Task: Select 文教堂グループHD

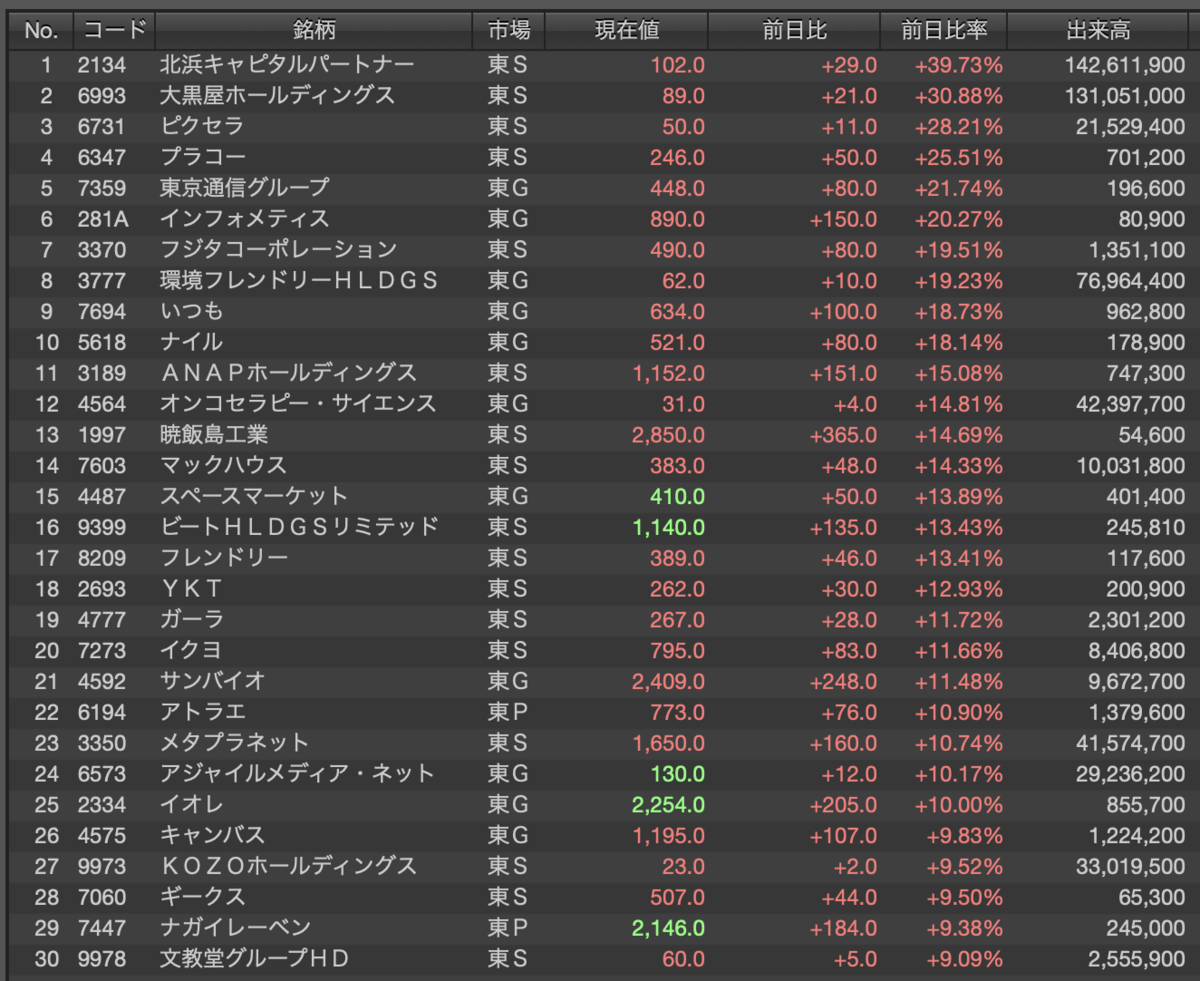Action: coord(255,958)
